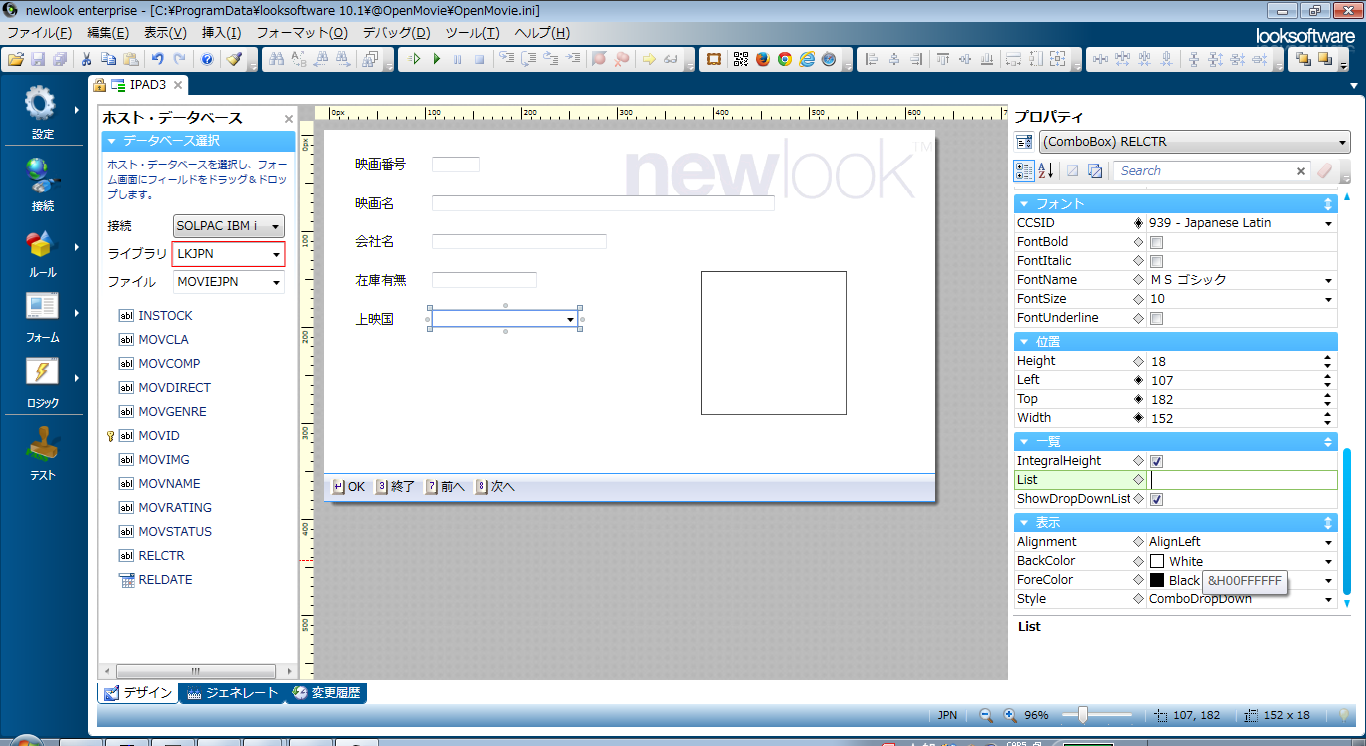Sort properties alphabetically with A-Z icon

[x=1045, y=171]
